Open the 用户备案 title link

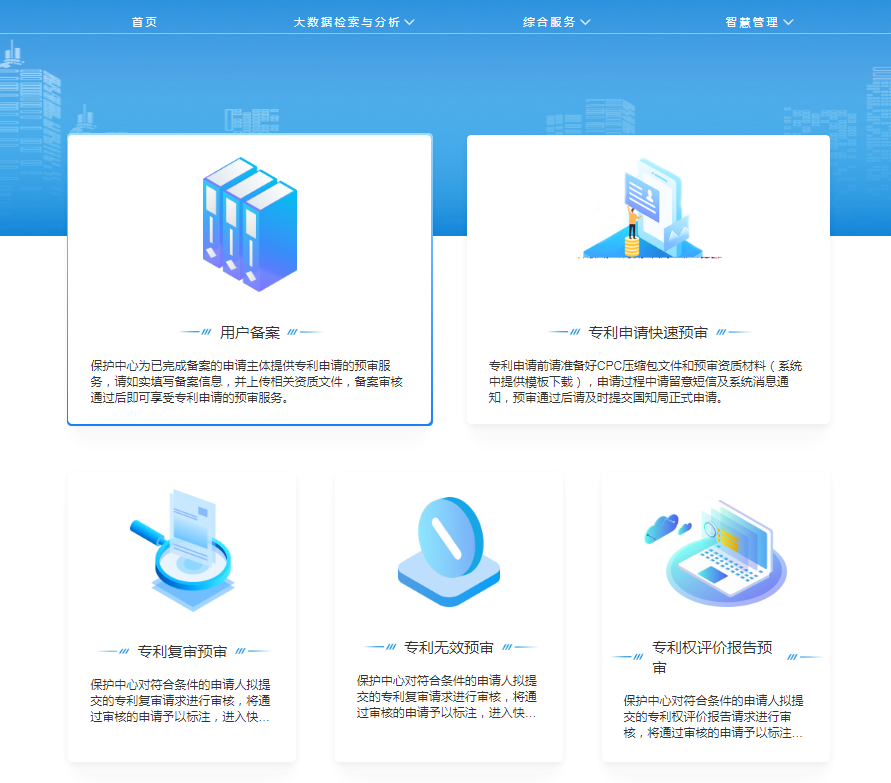tap(250, 332)
